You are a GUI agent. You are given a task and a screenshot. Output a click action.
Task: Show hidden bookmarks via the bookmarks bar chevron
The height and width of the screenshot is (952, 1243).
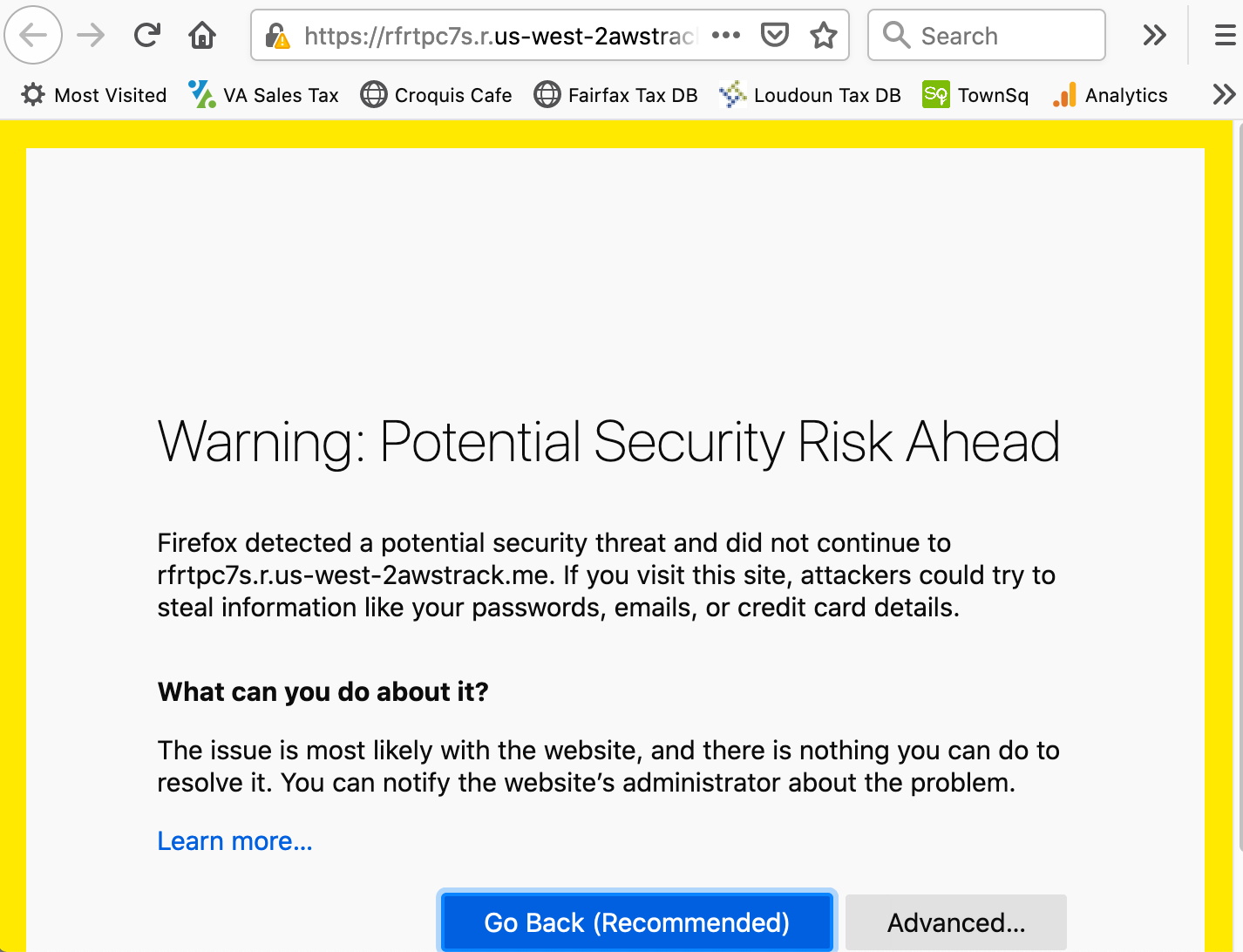pyautogui.click(x=1224, y=94)
